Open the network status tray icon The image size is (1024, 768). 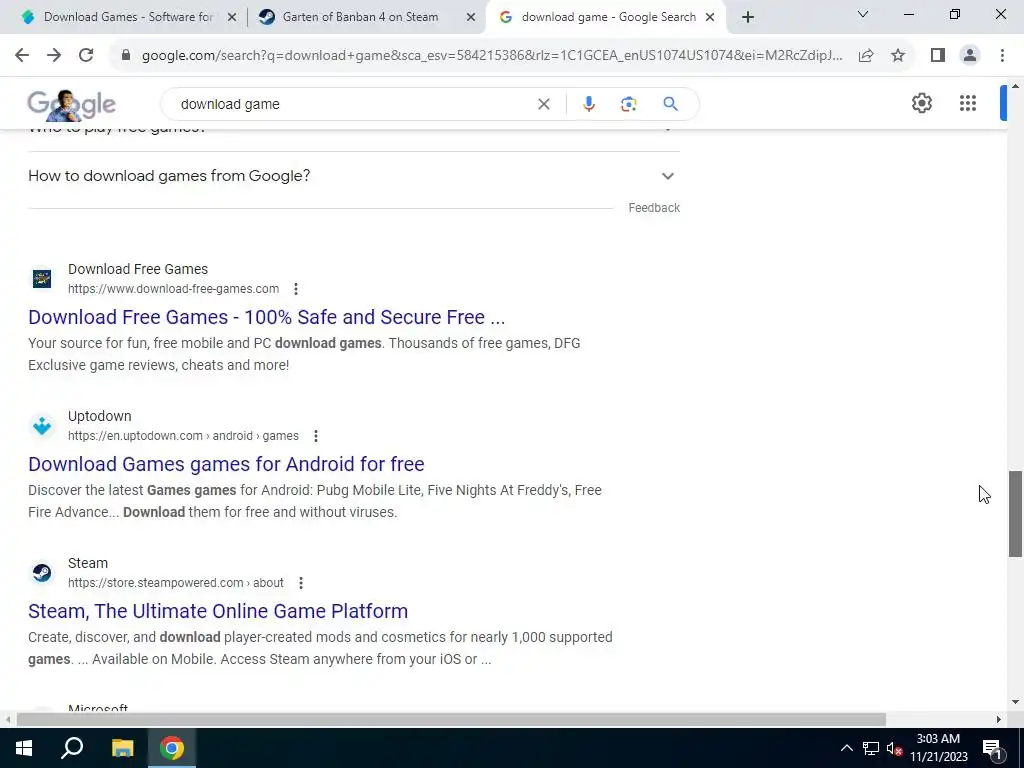(x=871, y=748)
